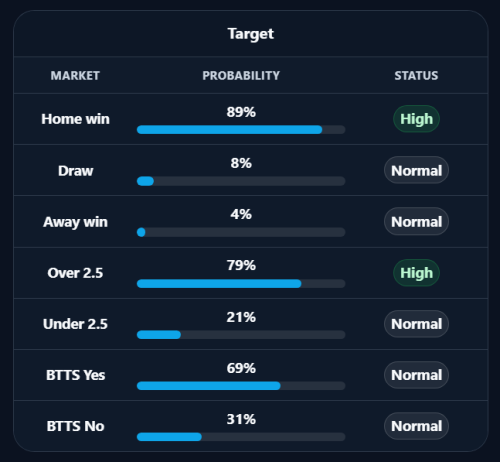Click the MARKET column header
The width and height of the screenshot is (500, 462).
(x=75, y=76)
